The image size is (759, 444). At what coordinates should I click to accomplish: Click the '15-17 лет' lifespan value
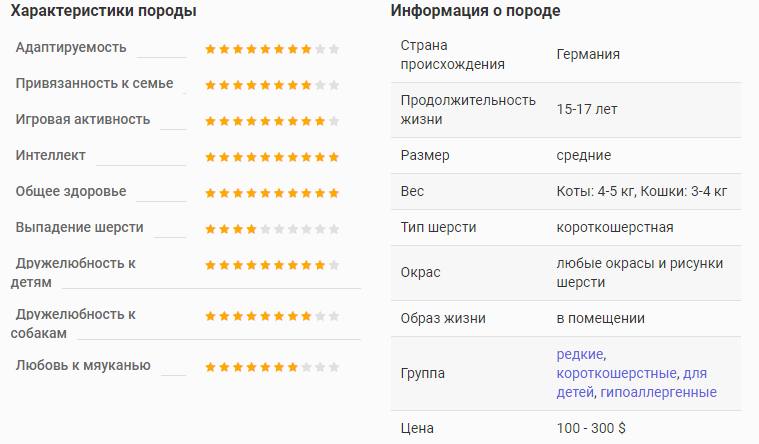click(587, 109)
